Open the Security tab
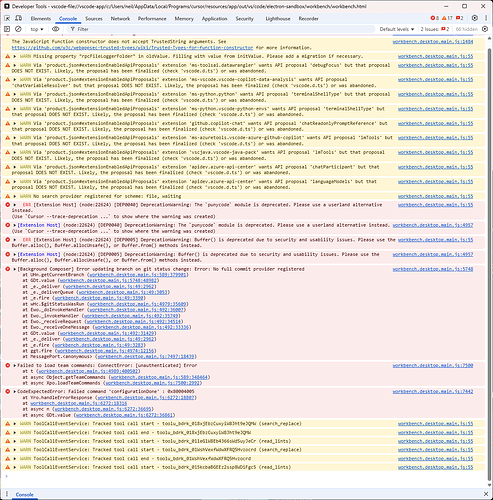The width and height of the screenshot is (493, 500). click(x=244, y=19)
